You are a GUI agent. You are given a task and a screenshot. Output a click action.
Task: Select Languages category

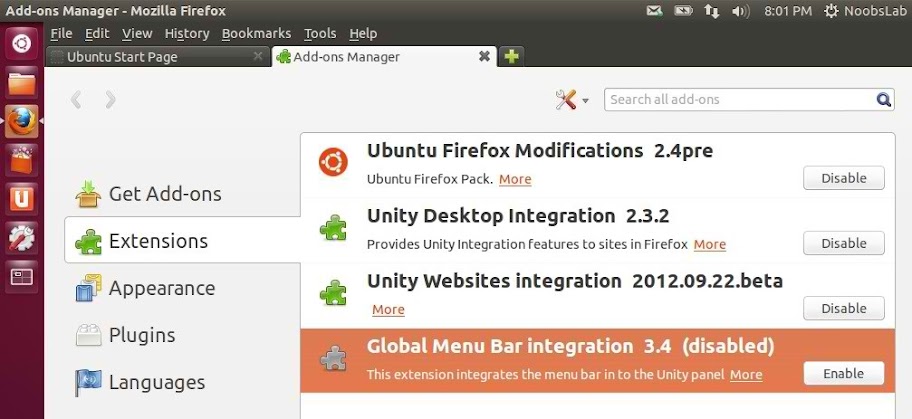[183, 382]
